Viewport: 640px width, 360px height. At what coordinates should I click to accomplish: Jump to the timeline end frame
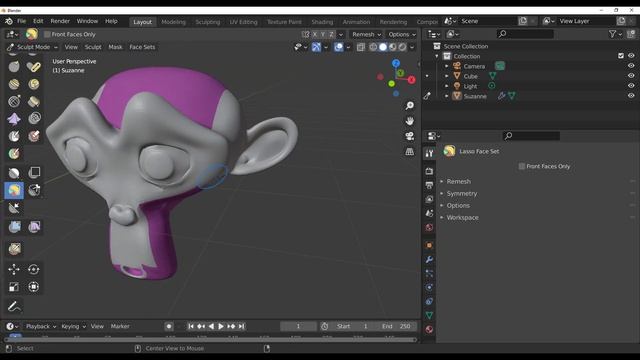pyautogui.click(x=242, y=326)
